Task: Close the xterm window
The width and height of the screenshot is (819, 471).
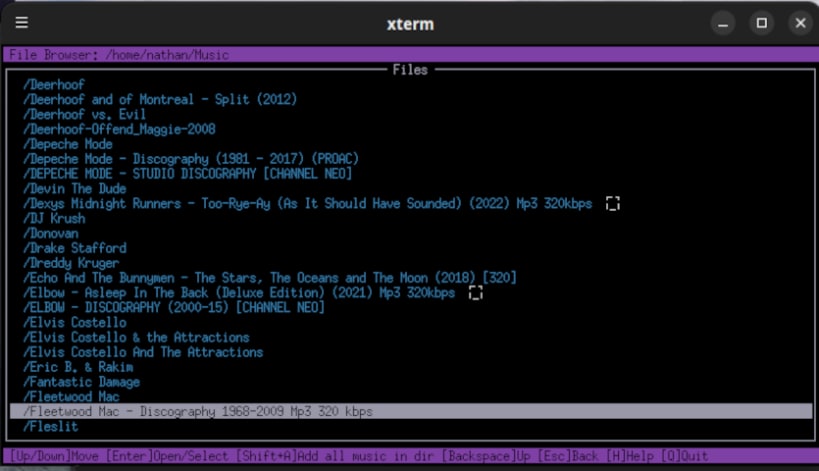Action: coord(800,23)
